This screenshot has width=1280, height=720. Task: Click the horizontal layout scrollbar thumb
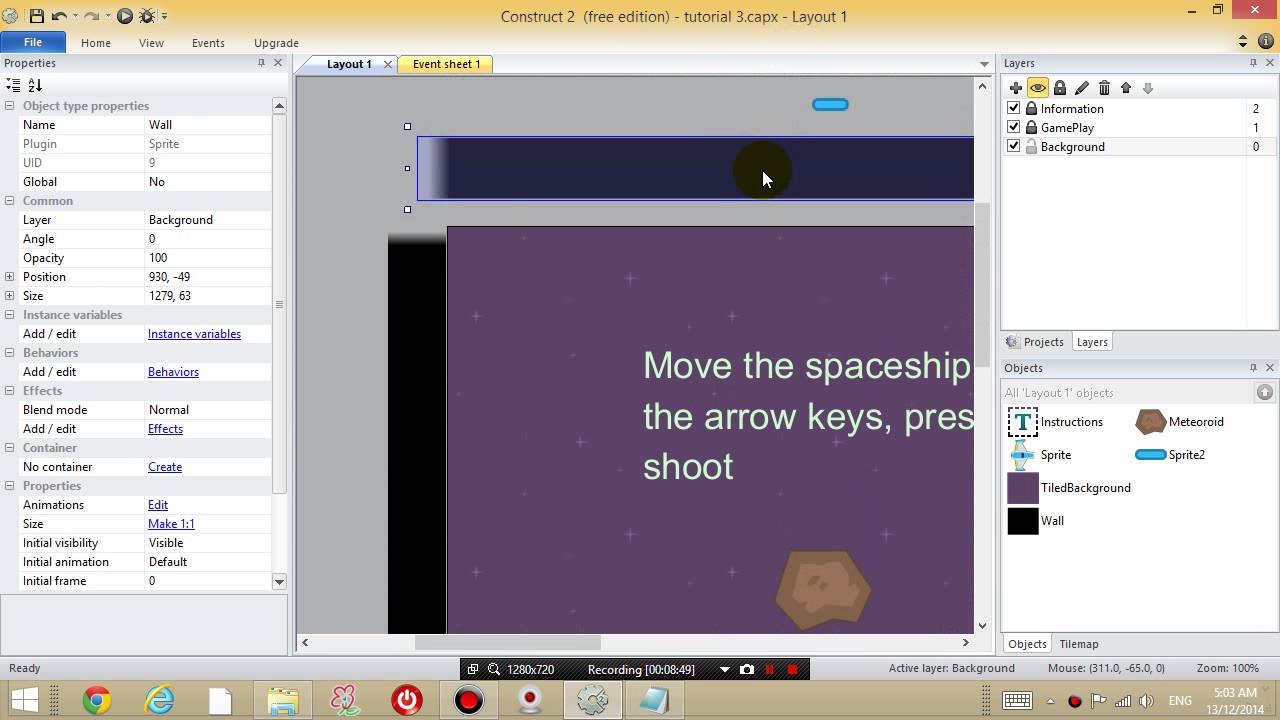[x=508, y=643]
